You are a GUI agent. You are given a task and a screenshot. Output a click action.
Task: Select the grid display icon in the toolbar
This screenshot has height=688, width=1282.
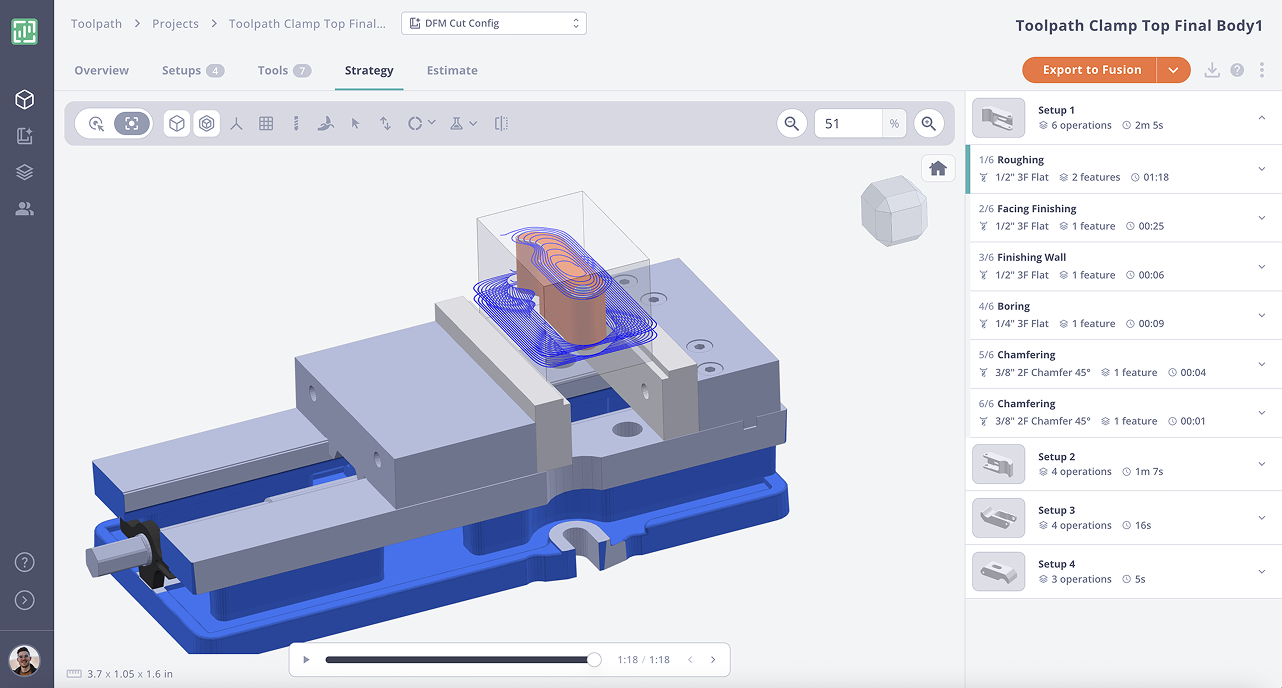[266, 123]
